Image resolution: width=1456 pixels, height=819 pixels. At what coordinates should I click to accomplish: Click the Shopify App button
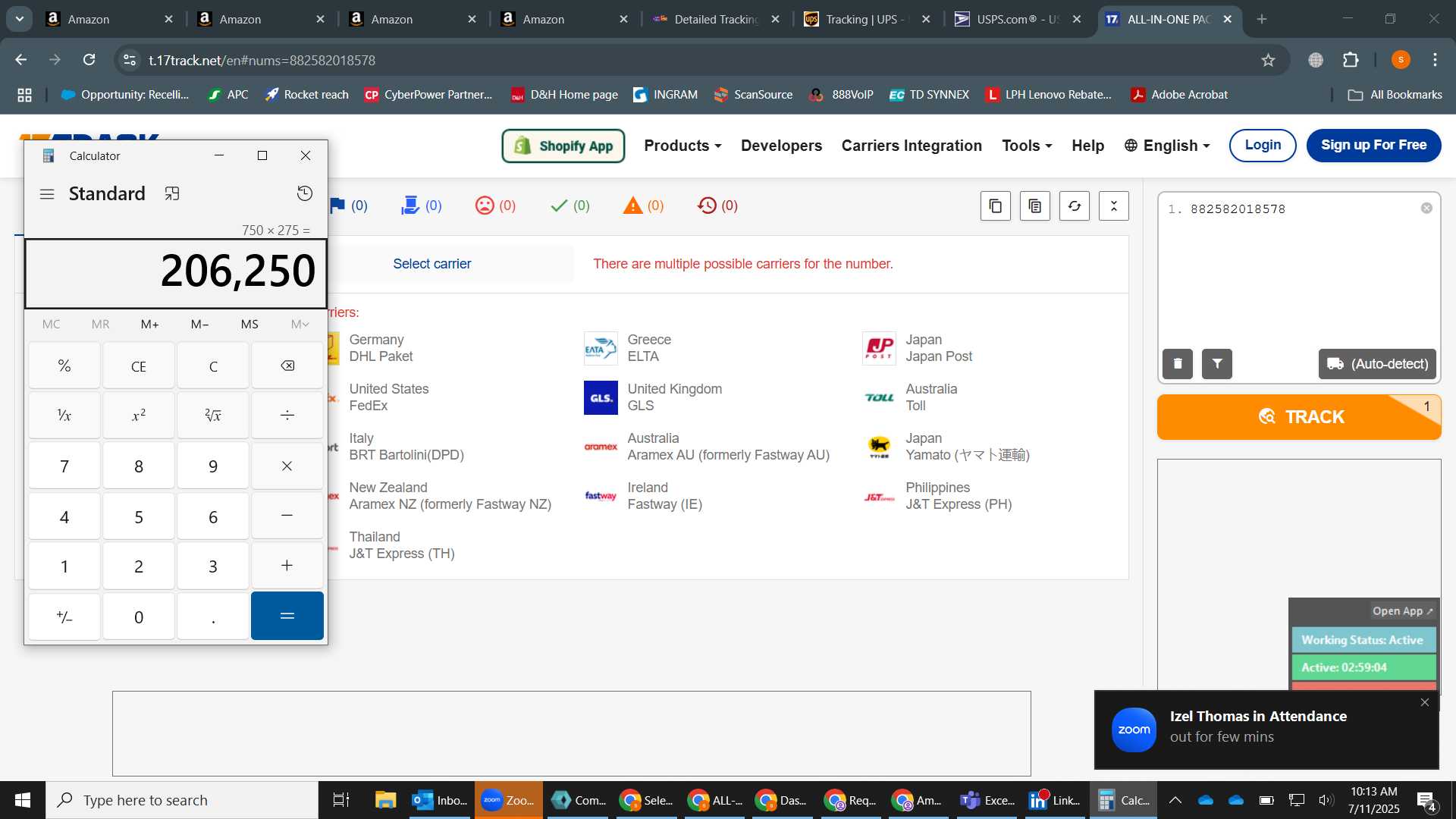563,146
